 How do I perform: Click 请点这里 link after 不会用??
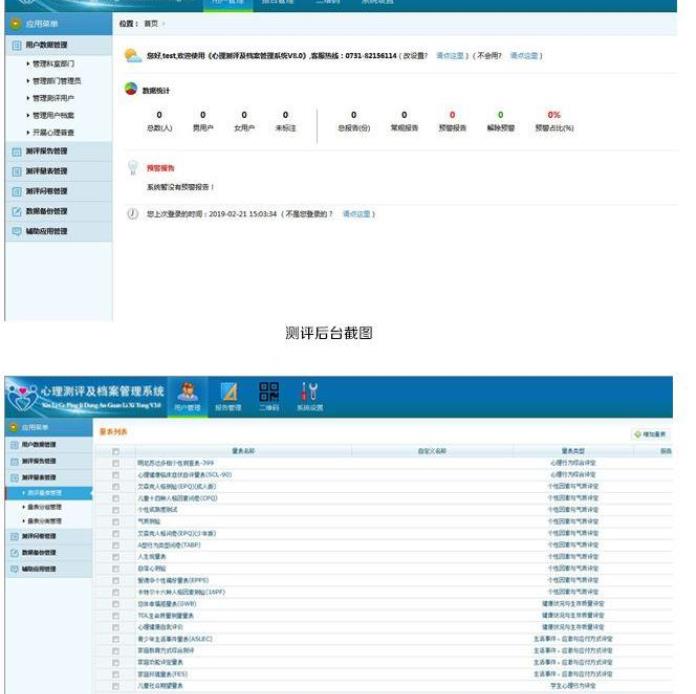click(524, 56)
